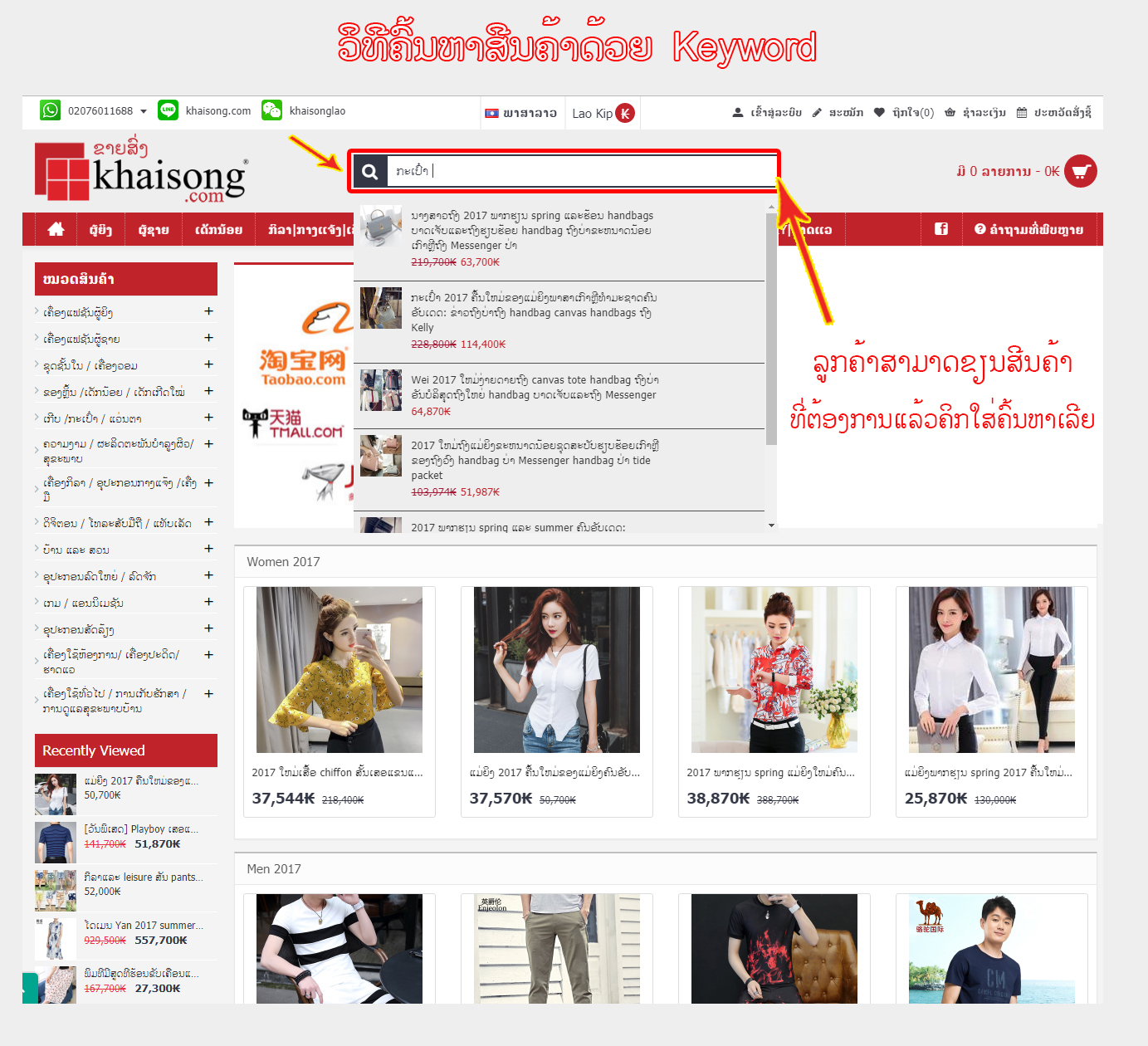Open ກິລາ sports navbar menu
The image size is (1148, 1046).
pyautogui.click(x=305, y=230)
